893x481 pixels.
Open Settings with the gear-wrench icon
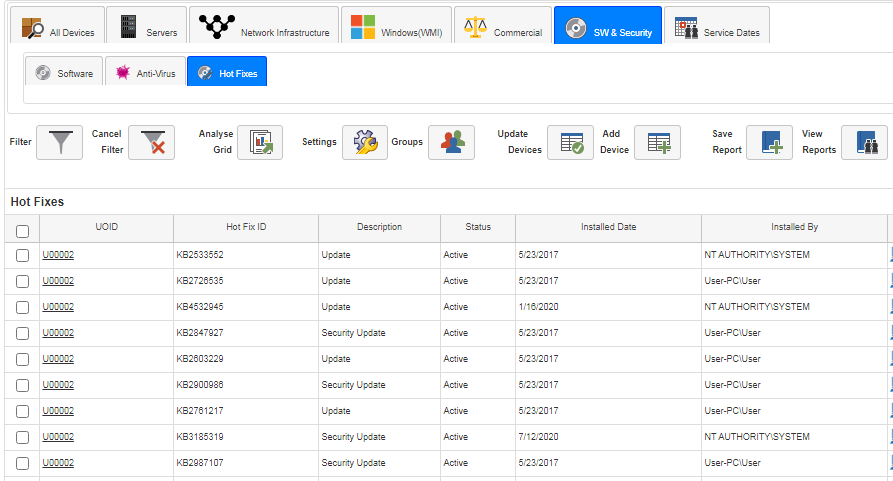[x=365, y=142]
